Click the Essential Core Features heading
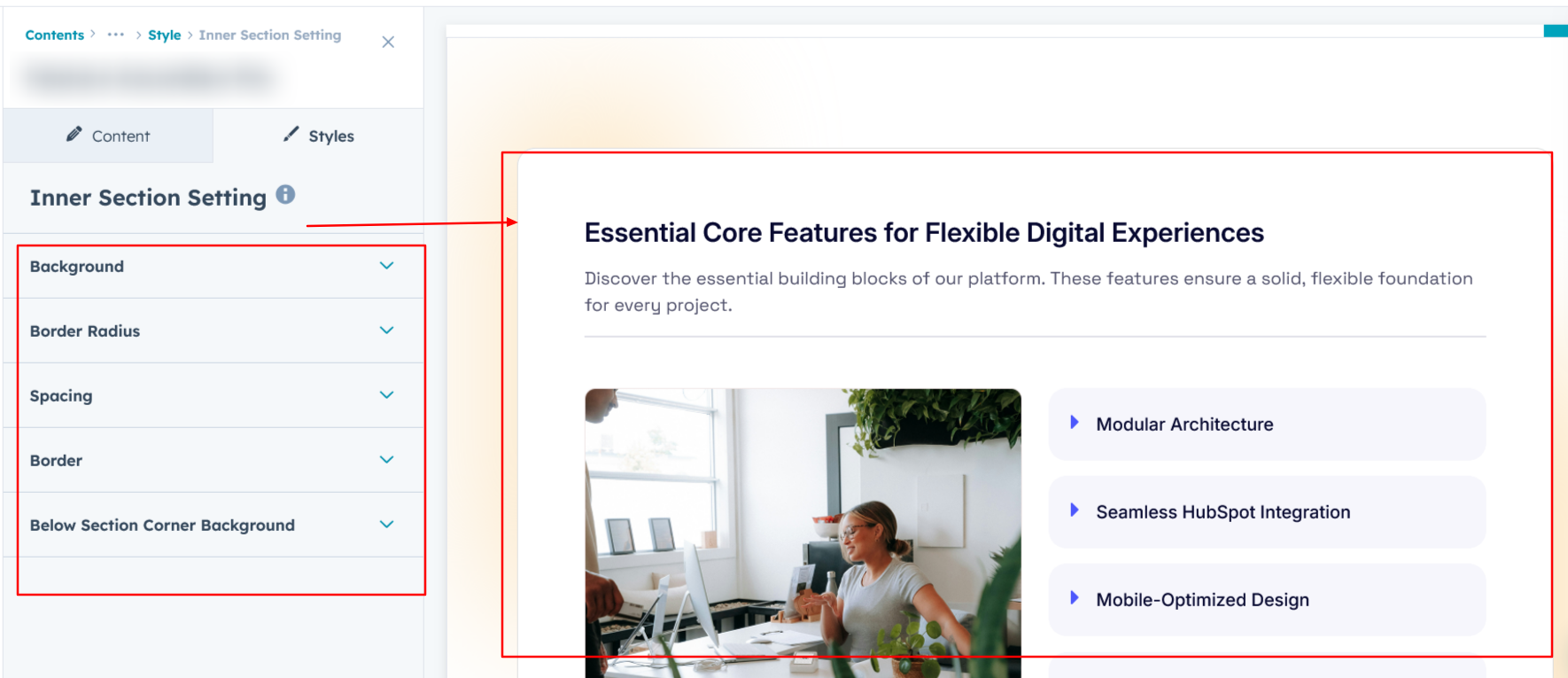 click(x=924, y=232)
